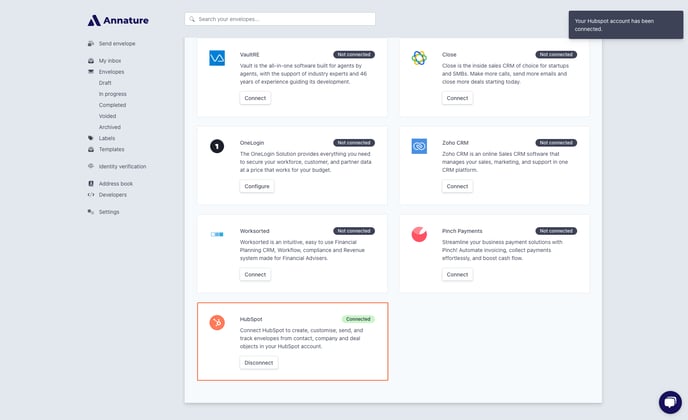Click the Address book icon
The width and height of the screenshot is (688, 420).
[91, 183]
